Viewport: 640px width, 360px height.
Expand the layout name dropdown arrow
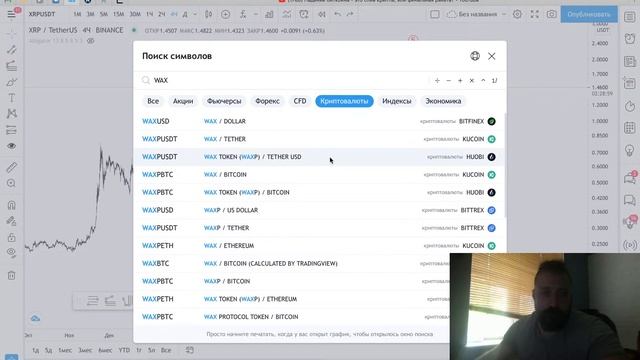coord(504,14)
